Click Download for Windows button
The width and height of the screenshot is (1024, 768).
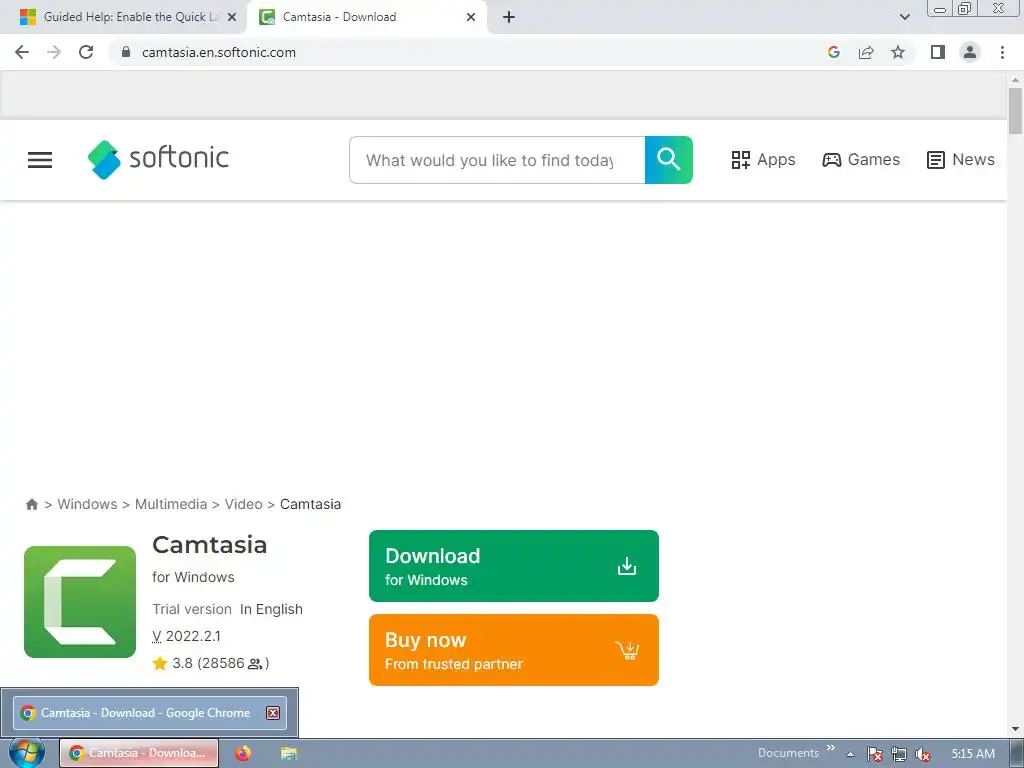[514, 566]
